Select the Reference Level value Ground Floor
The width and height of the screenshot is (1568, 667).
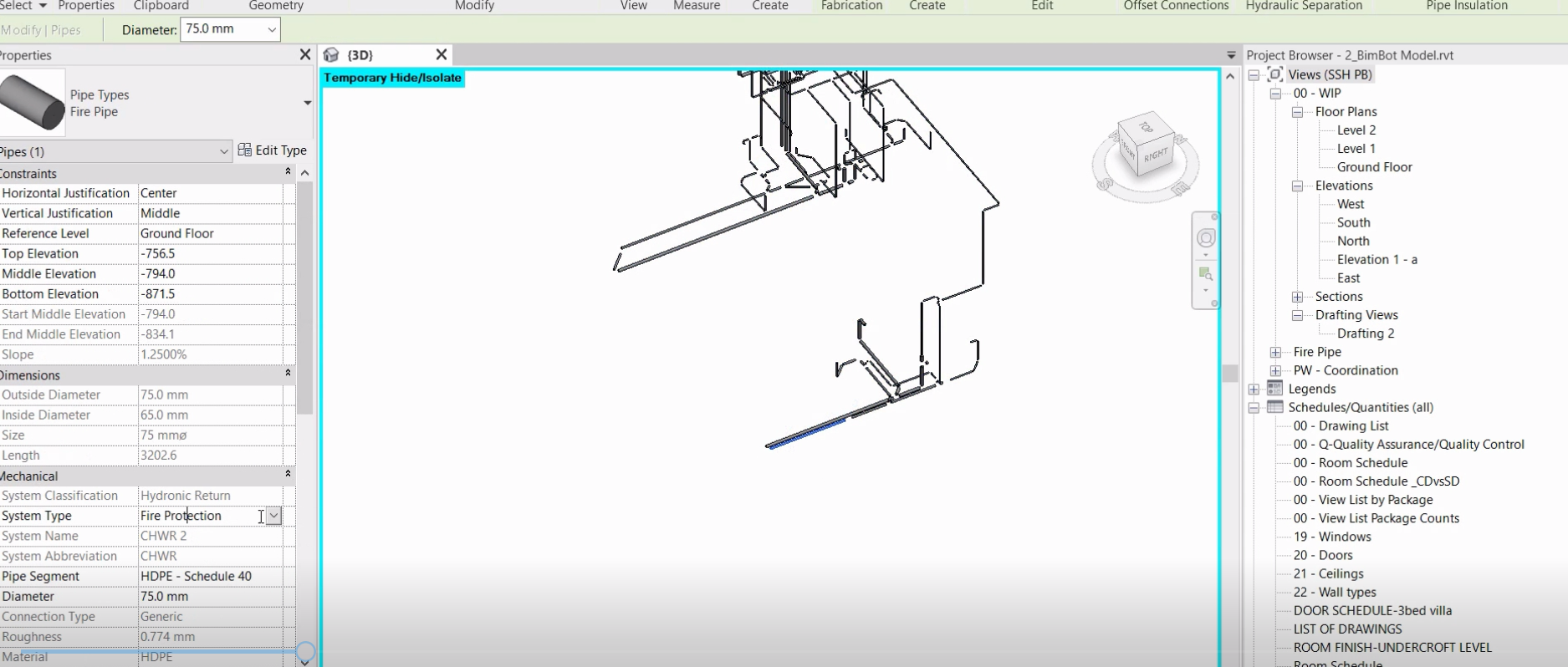pos(210,233)
